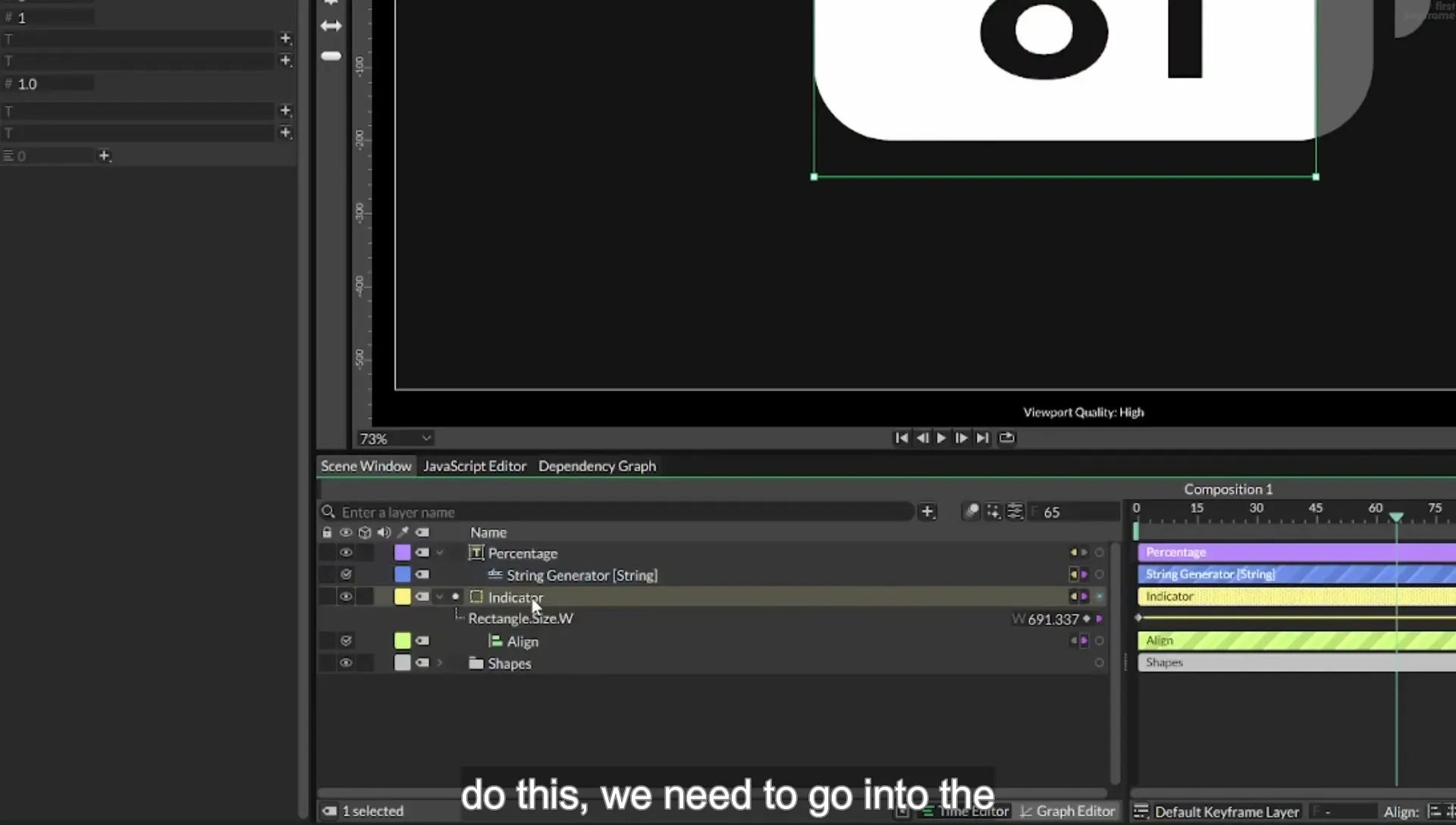
Task: Click the Indicator yellow color swatch
Action: (x=403, y=597)
